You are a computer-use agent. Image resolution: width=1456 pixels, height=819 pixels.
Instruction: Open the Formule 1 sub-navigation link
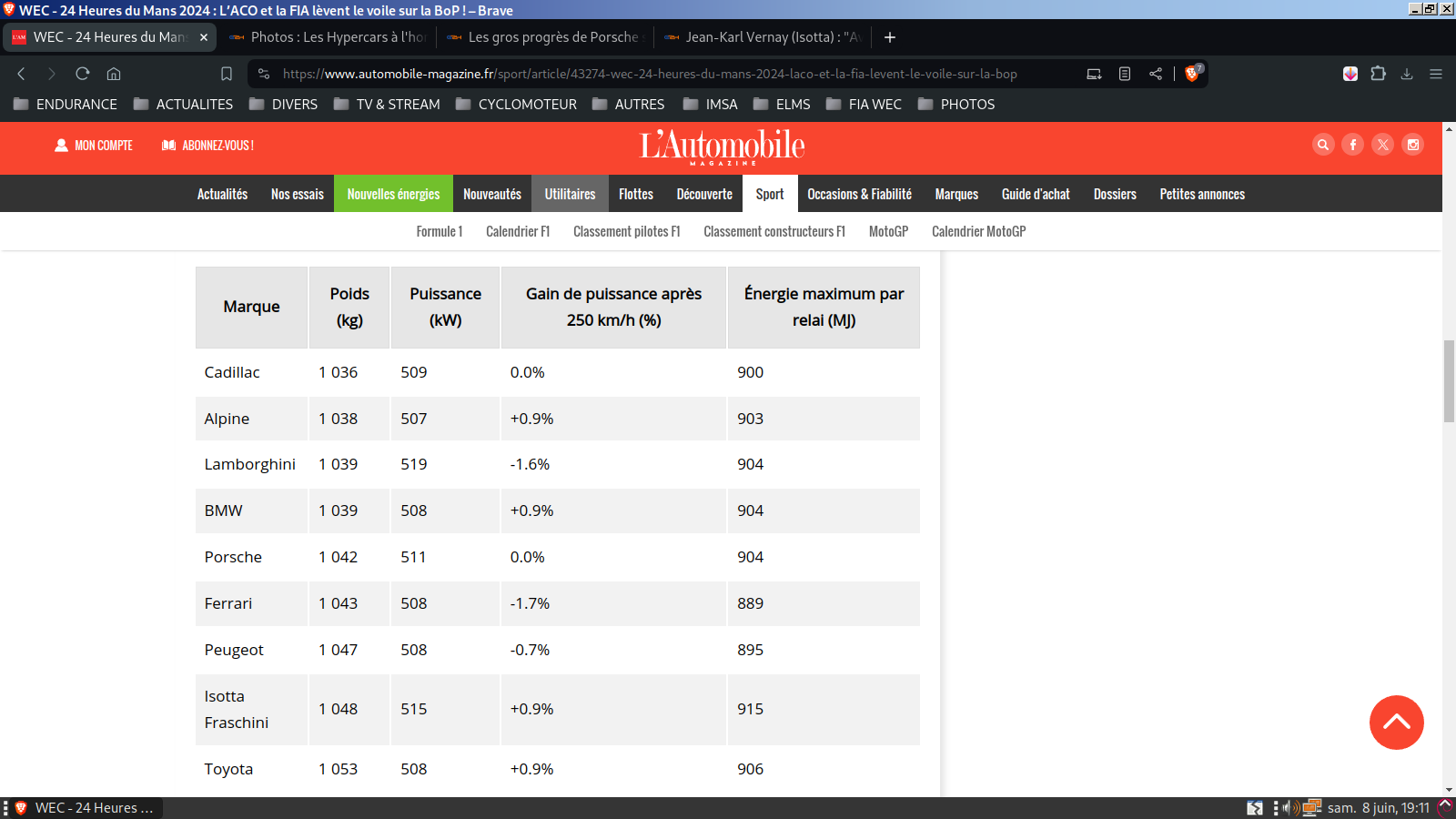[x=440, y=232]
